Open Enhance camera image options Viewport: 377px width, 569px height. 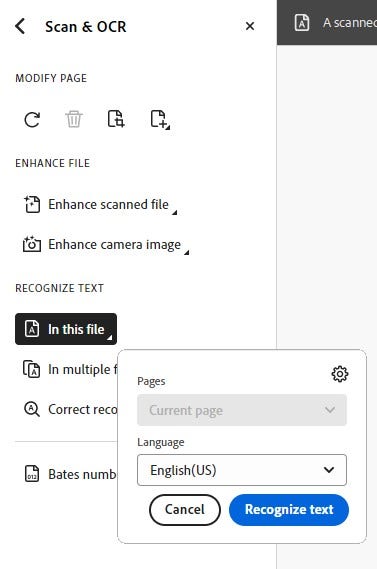tap(106, 245)
